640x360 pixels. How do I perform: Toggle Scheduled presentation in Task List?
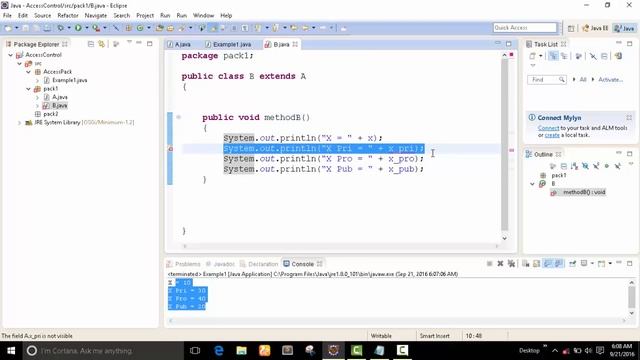click(564, 56)
